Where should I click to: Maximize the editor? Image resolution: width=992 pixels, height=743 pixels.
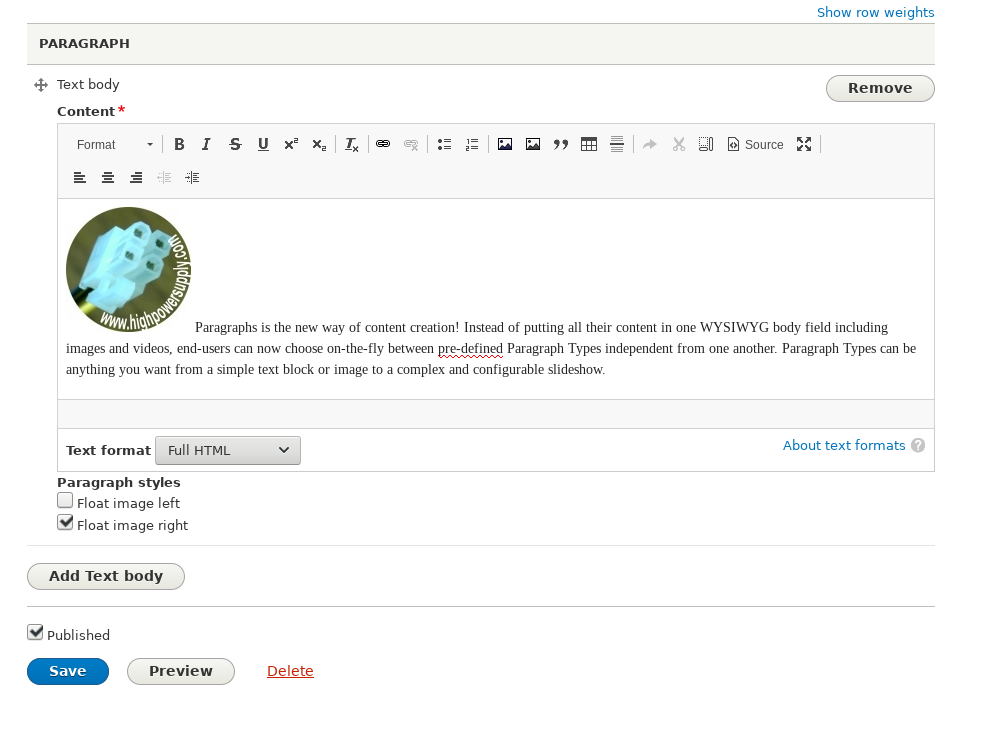[x=804, y=144]
